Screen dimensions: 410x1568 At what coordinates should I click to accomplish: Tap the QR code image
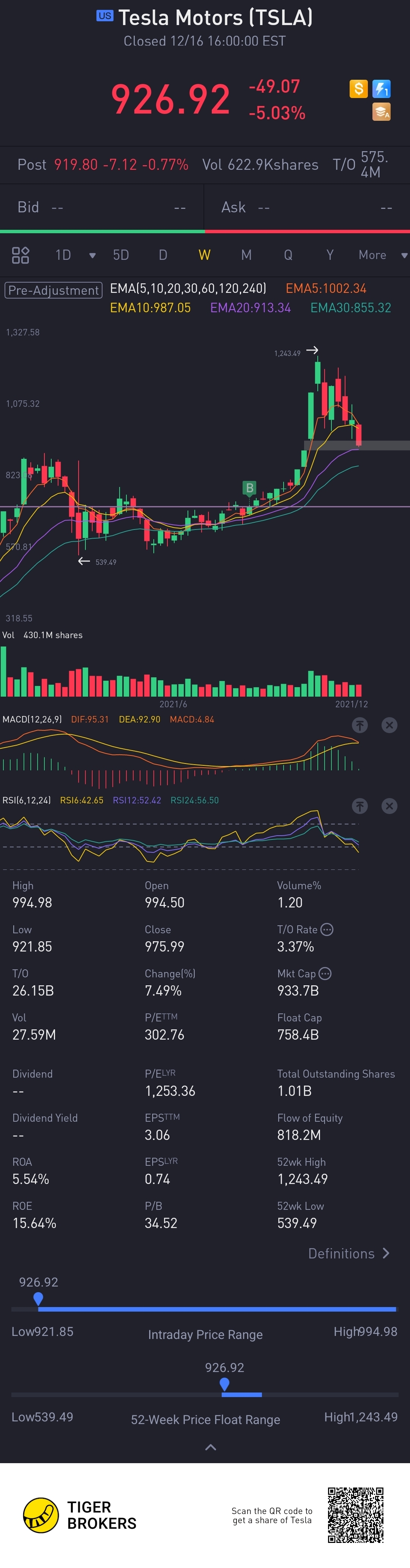[x=356, y=1514]
